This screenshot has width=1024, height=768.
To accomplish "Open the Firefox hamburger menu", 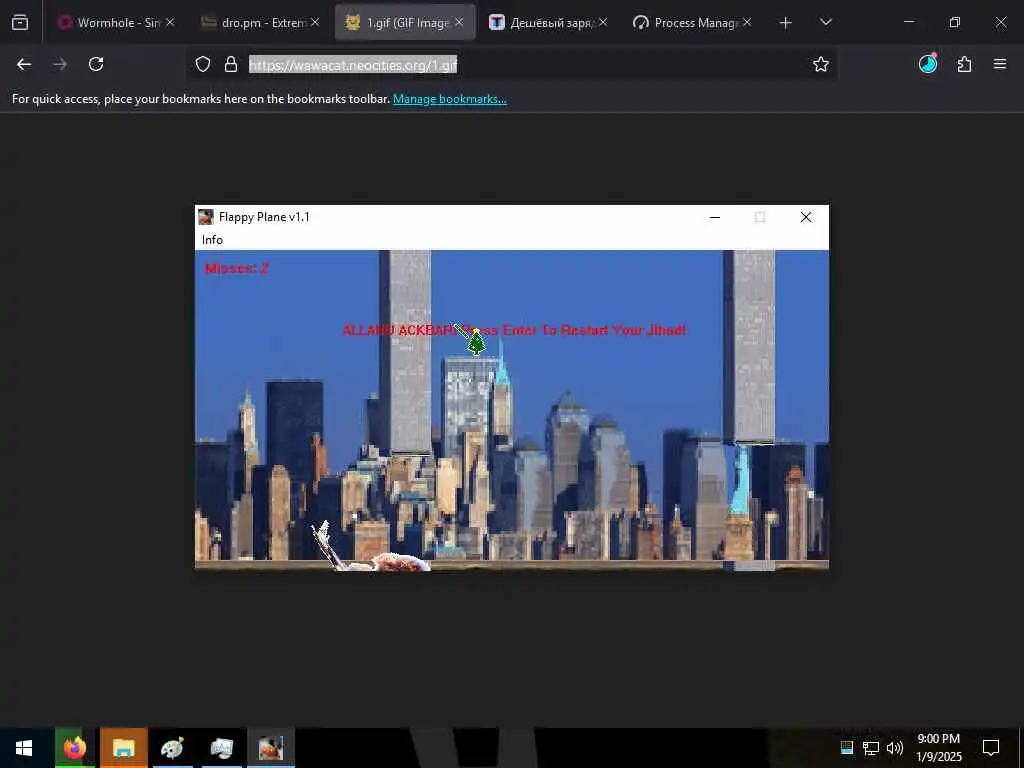I will (x=1000, y=64).
